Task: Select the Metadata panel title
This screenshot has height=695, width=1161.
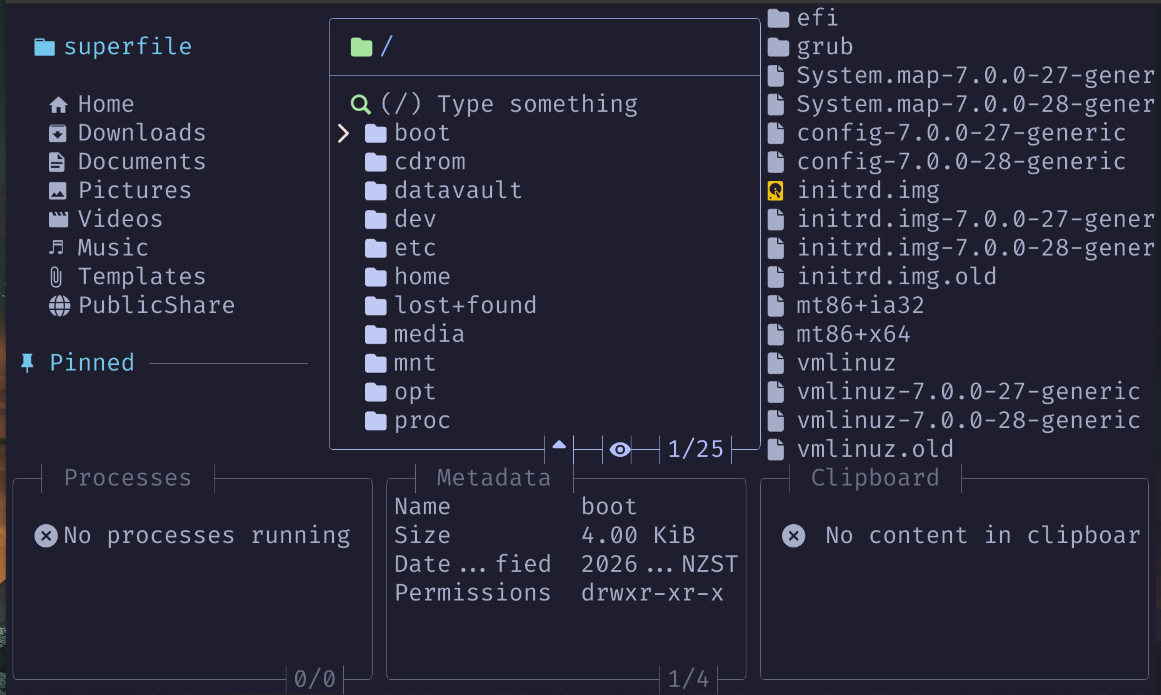Action: pos(494,478)
